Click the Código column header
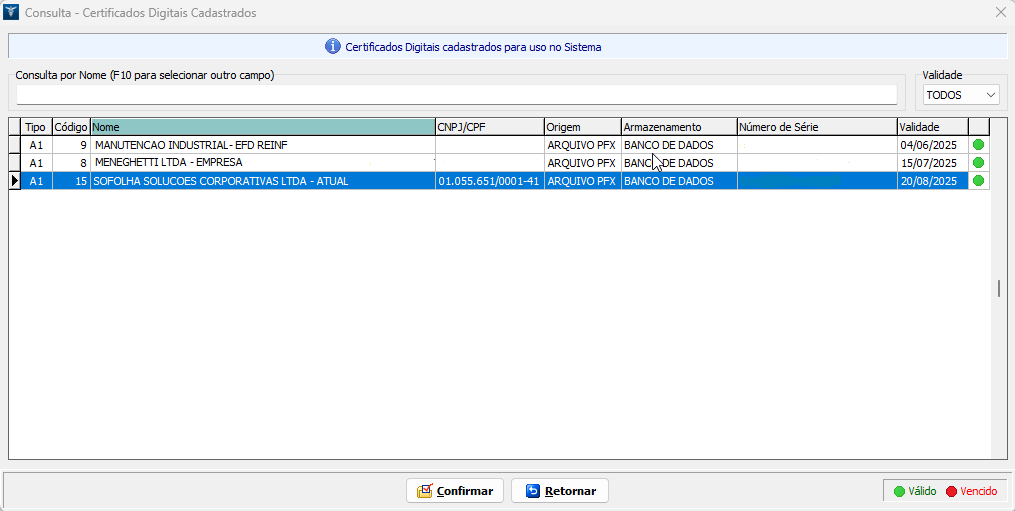This screenshot has width=1015, height=511. tap(70, 127)
